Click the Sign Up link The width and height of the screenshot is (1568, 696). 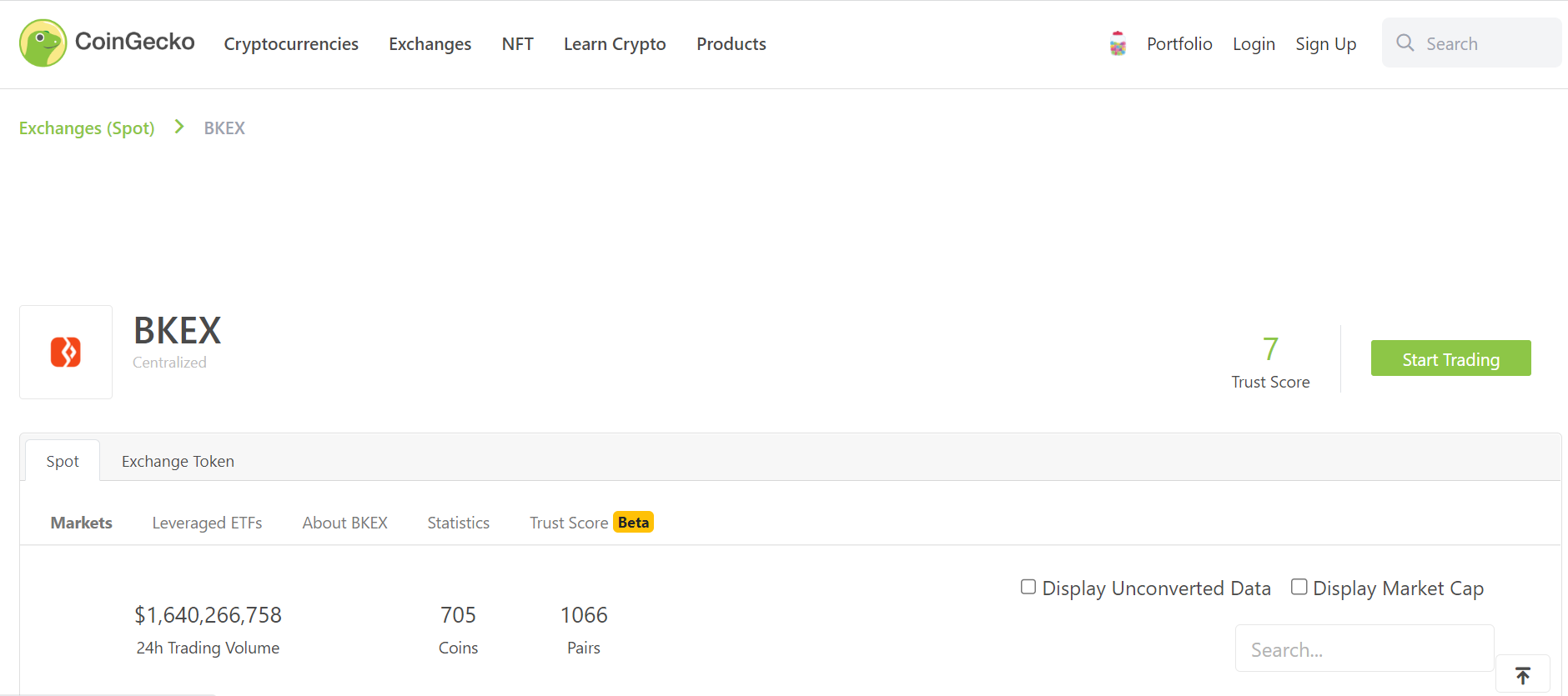pos(1326,44)
